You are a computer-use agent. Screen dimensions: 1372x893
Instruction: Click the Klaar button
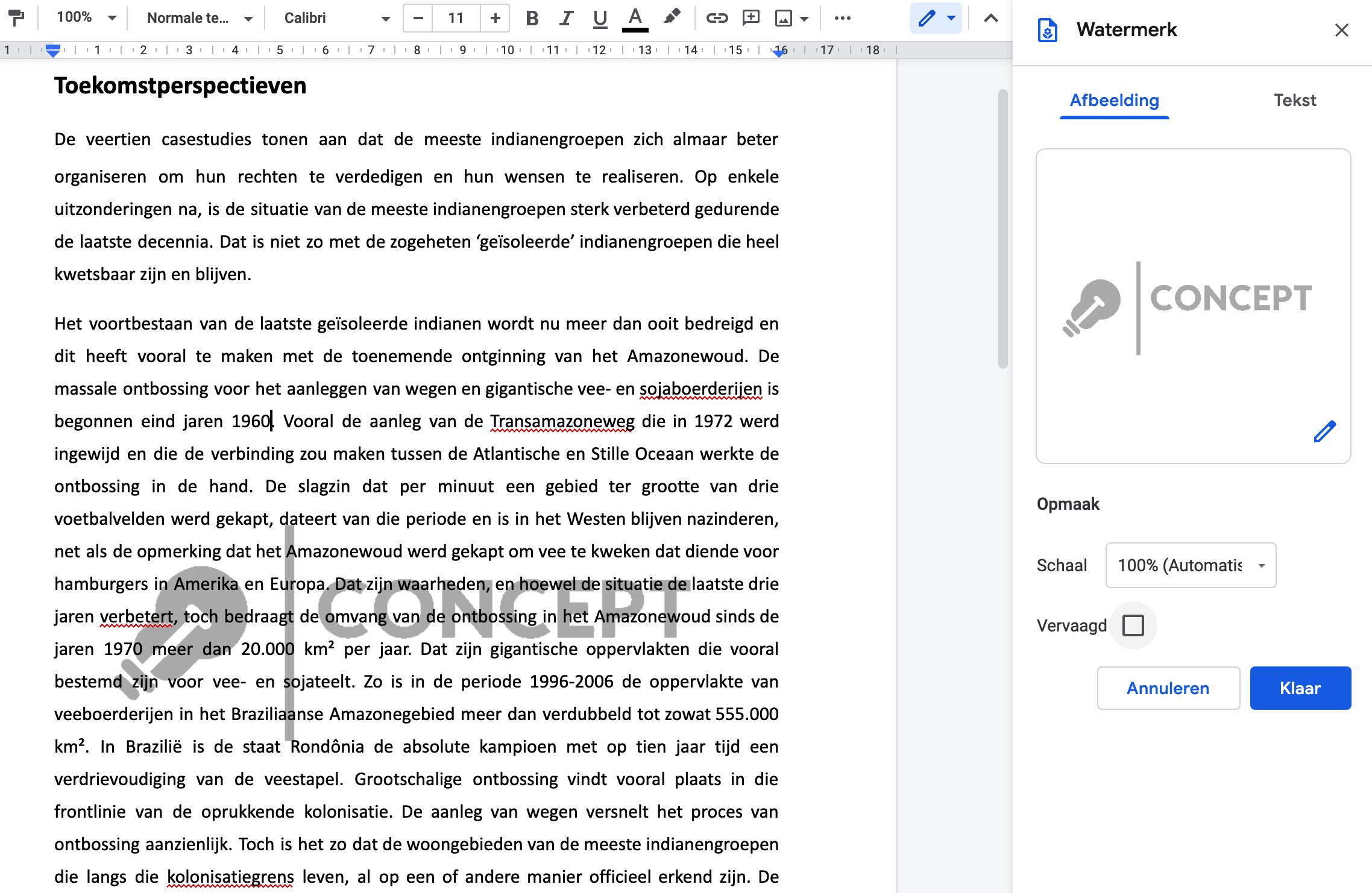coord(1300,688)
